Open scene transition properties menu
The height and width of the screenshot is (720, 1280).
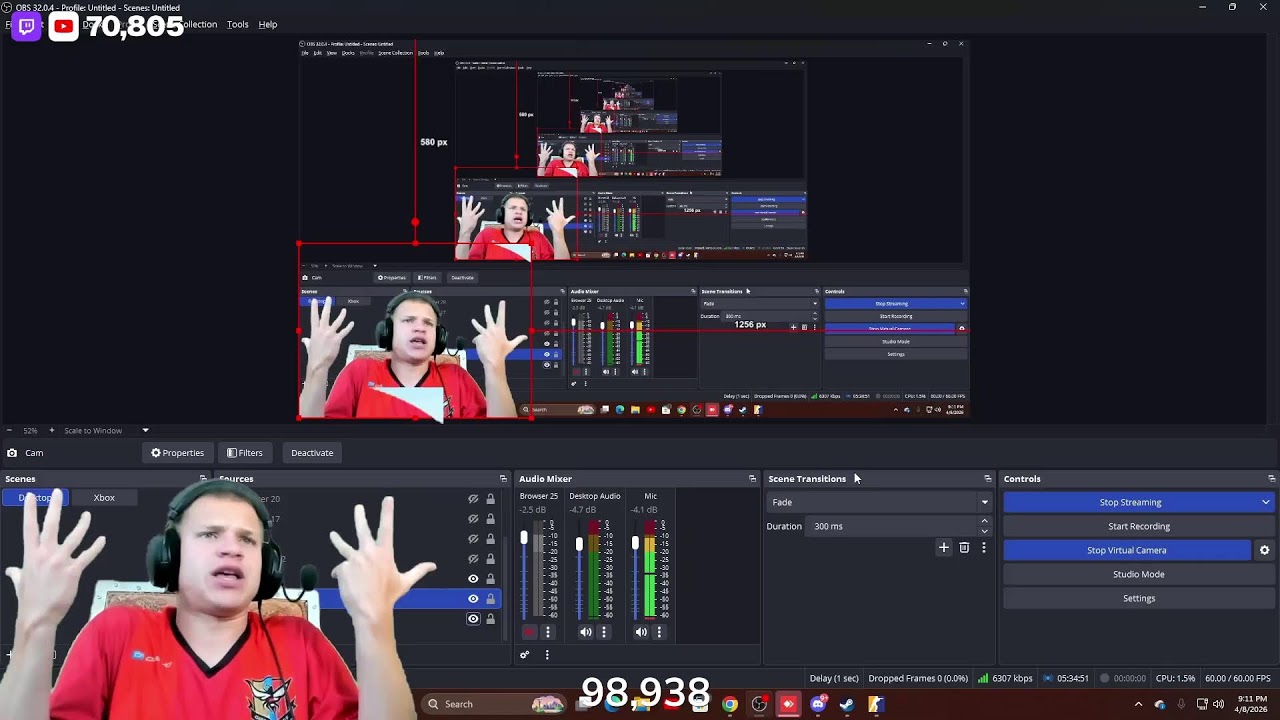click(984, 547)
